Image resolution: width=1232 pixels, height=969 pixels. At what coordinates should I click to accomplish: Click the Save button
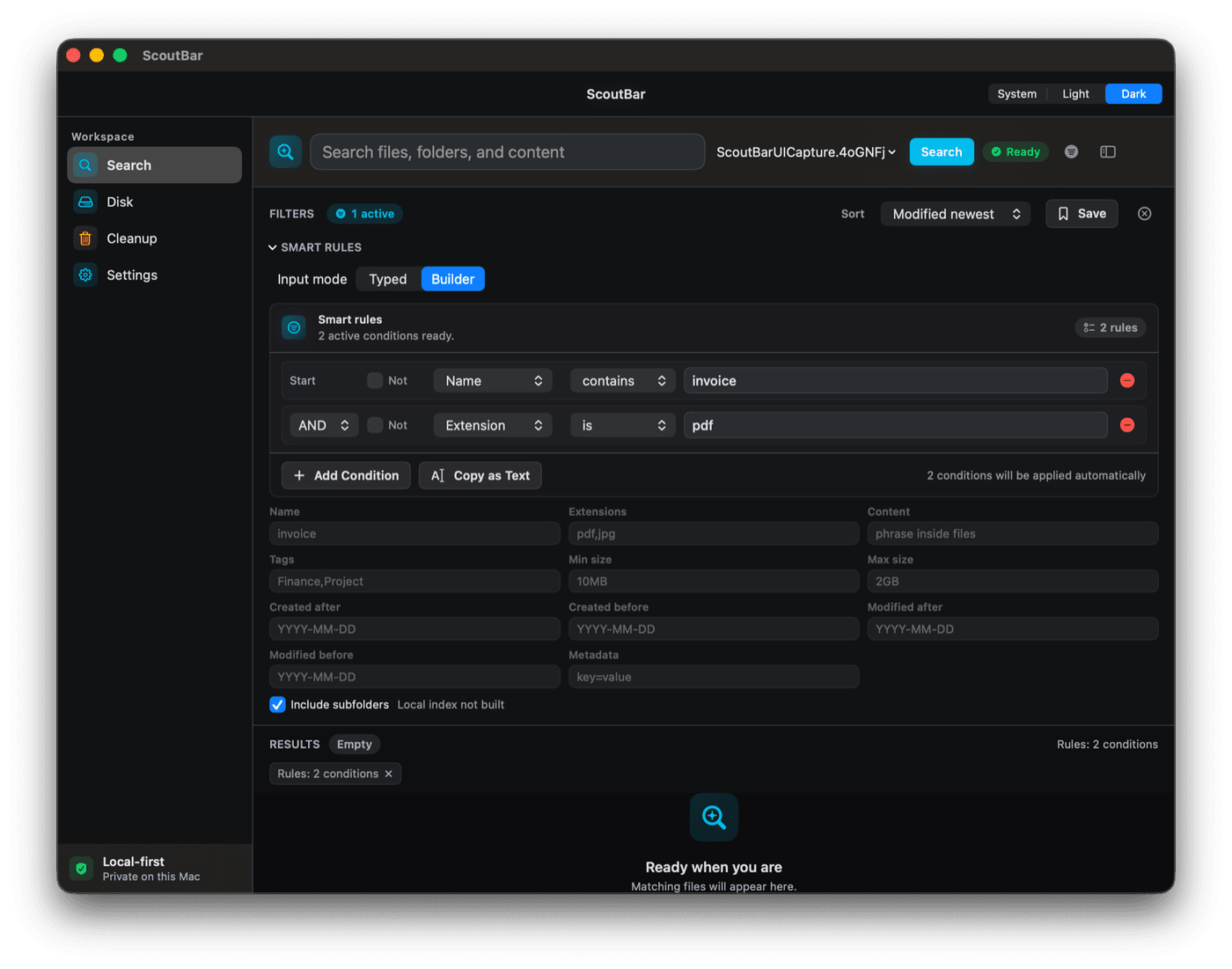pos(1082,214)
